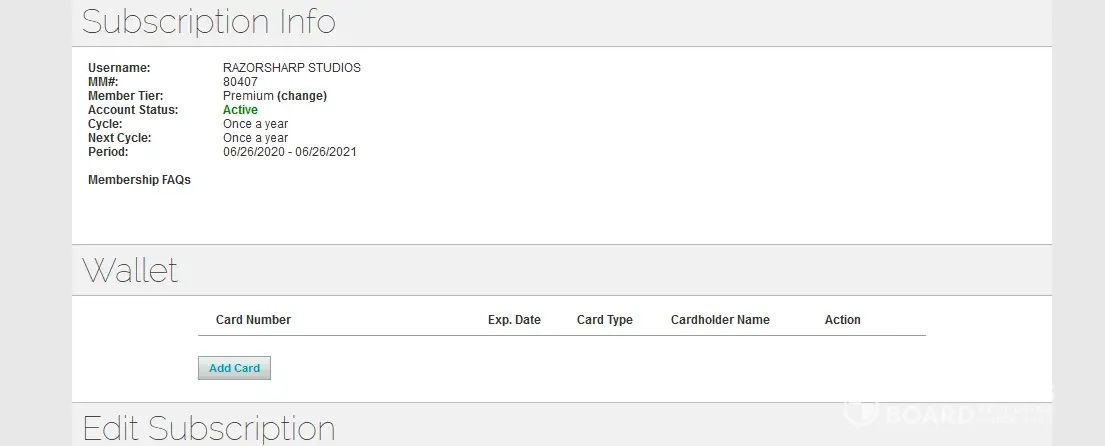Click the RAZORSHARP STUDIOS username value
The width and height of the screenshot is (1105, 446).
[291, 68]
